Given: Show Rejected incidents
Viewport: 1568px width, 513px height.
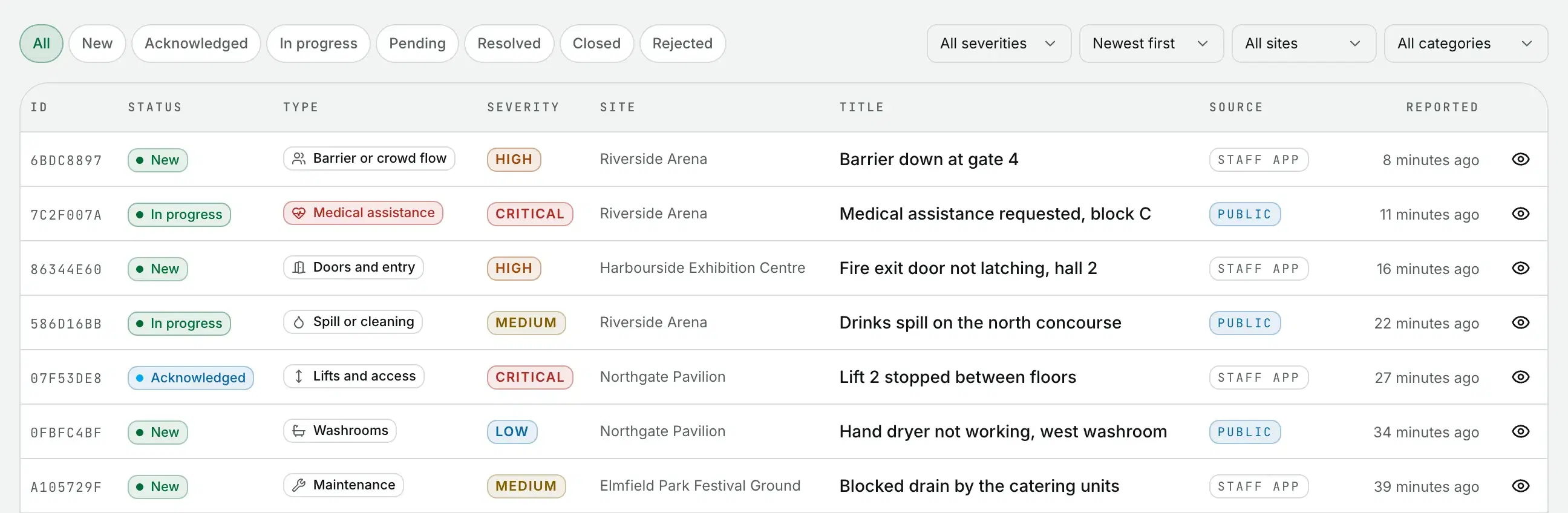Looking at the screenshot, I should (682, 44).
